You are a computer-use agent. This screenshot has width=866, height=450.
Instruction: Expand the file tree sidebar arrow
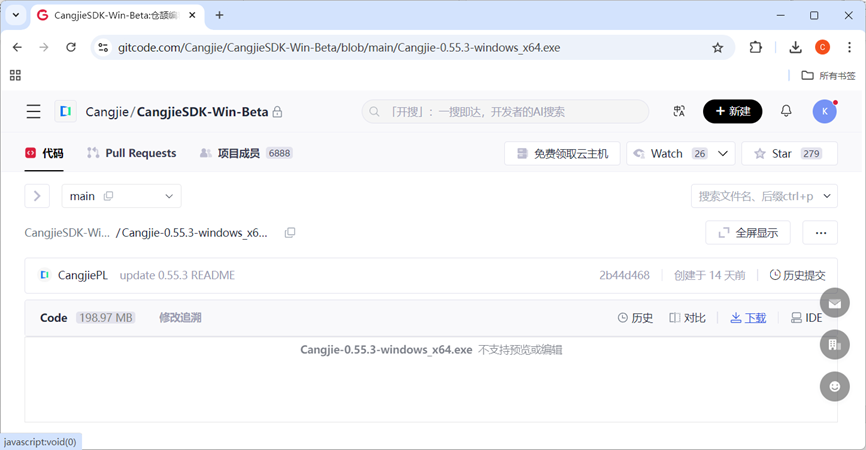pos(37,196)
